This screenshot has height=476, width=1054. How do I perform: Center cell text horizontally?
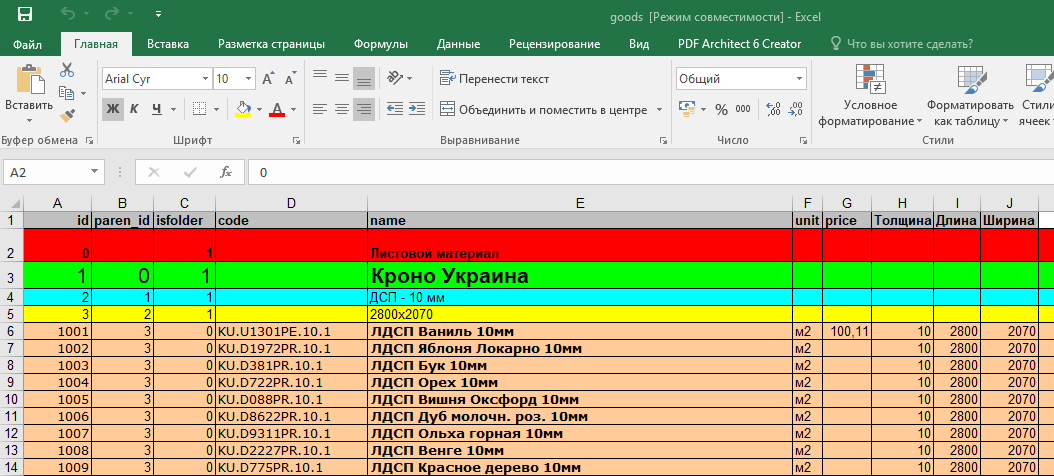(x=342, y=109)
